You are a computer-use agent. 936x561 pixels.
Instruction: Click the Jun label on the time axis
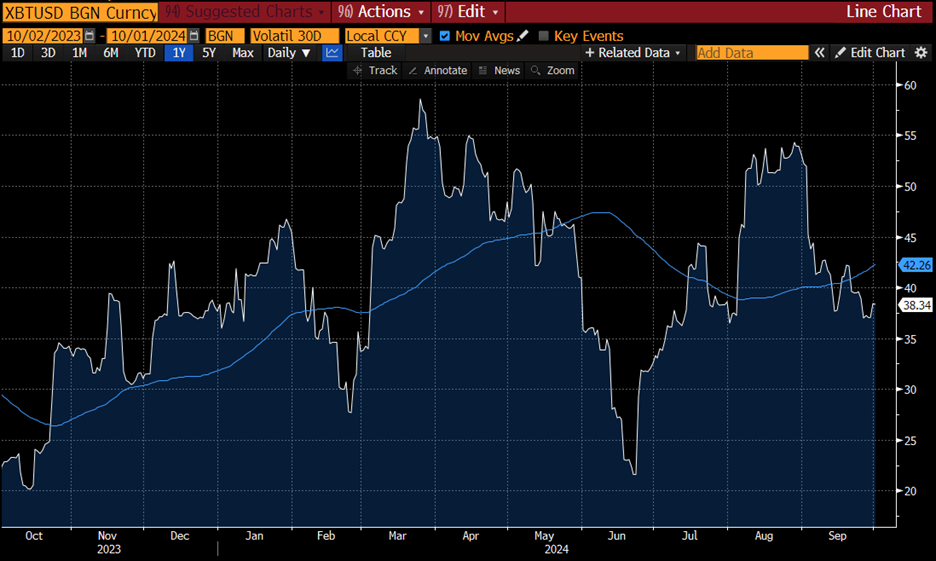click(x=616, y=536)
